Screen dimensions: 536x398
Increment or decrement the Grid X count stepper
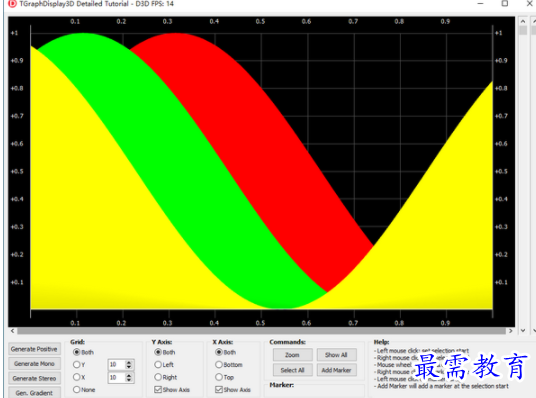click(129, 377)
